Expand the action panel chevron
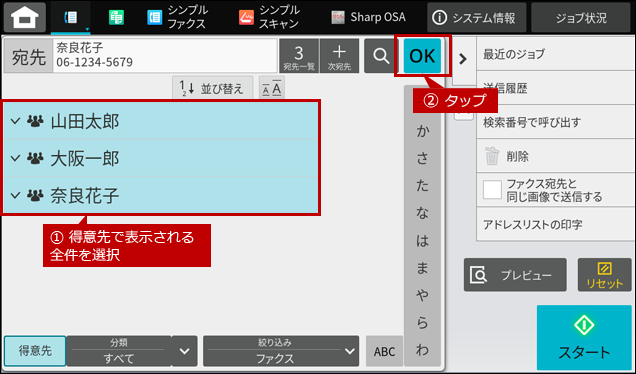Viewport: 636px width, 374px height. pos(463,59)
